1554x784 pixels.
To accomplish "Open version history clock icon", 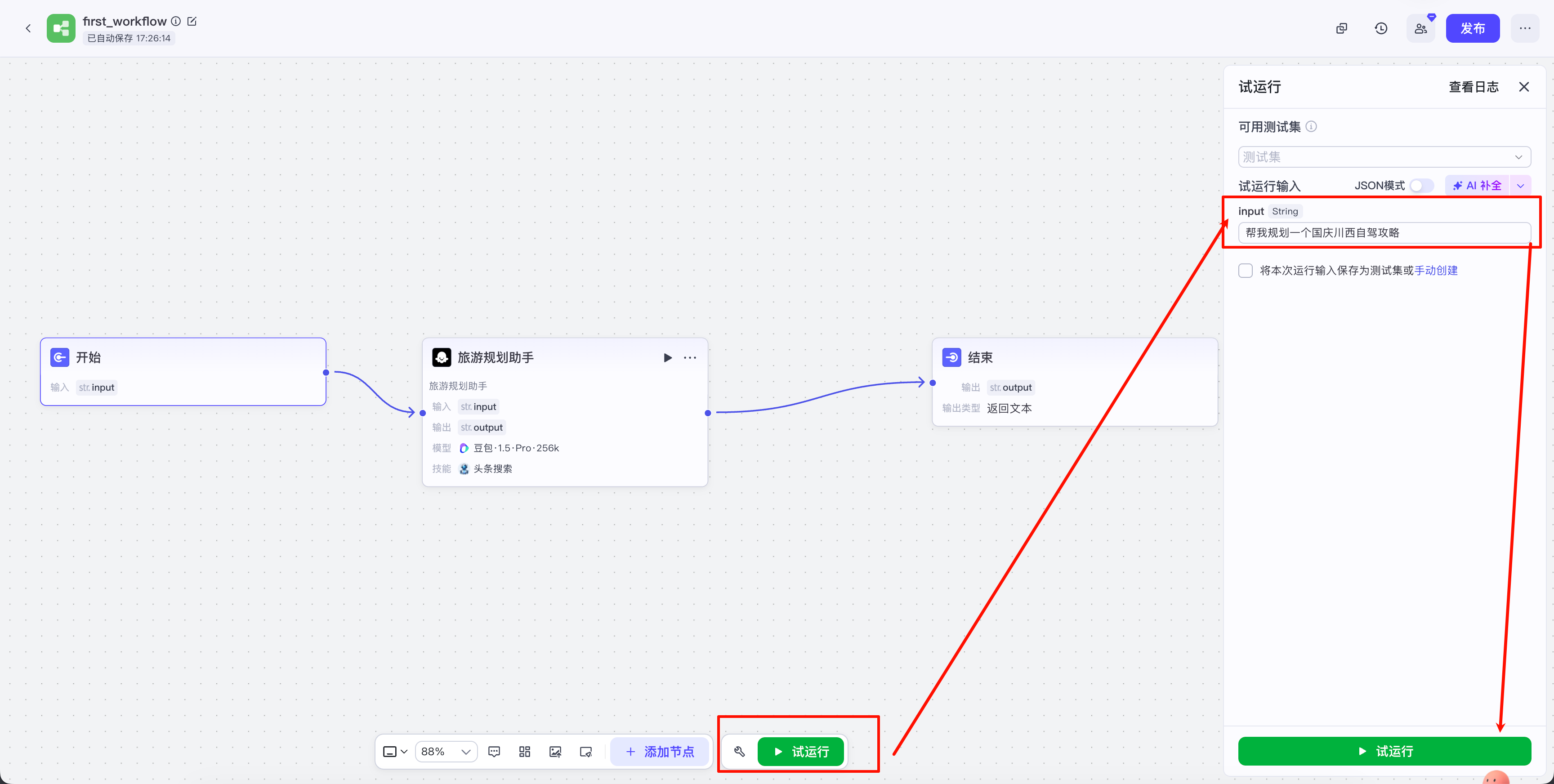I will pos(1381,28).
